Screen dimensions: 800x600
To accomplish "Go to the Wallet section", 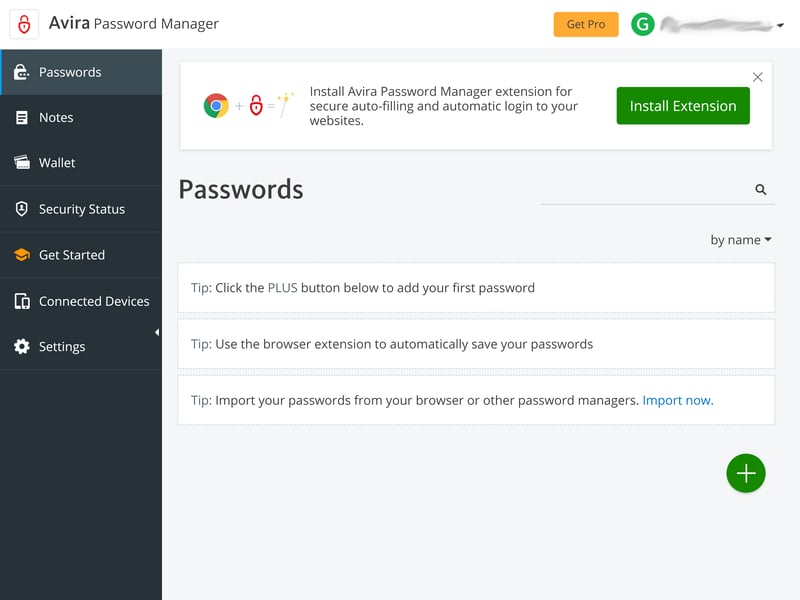I will tap(81, 163).
